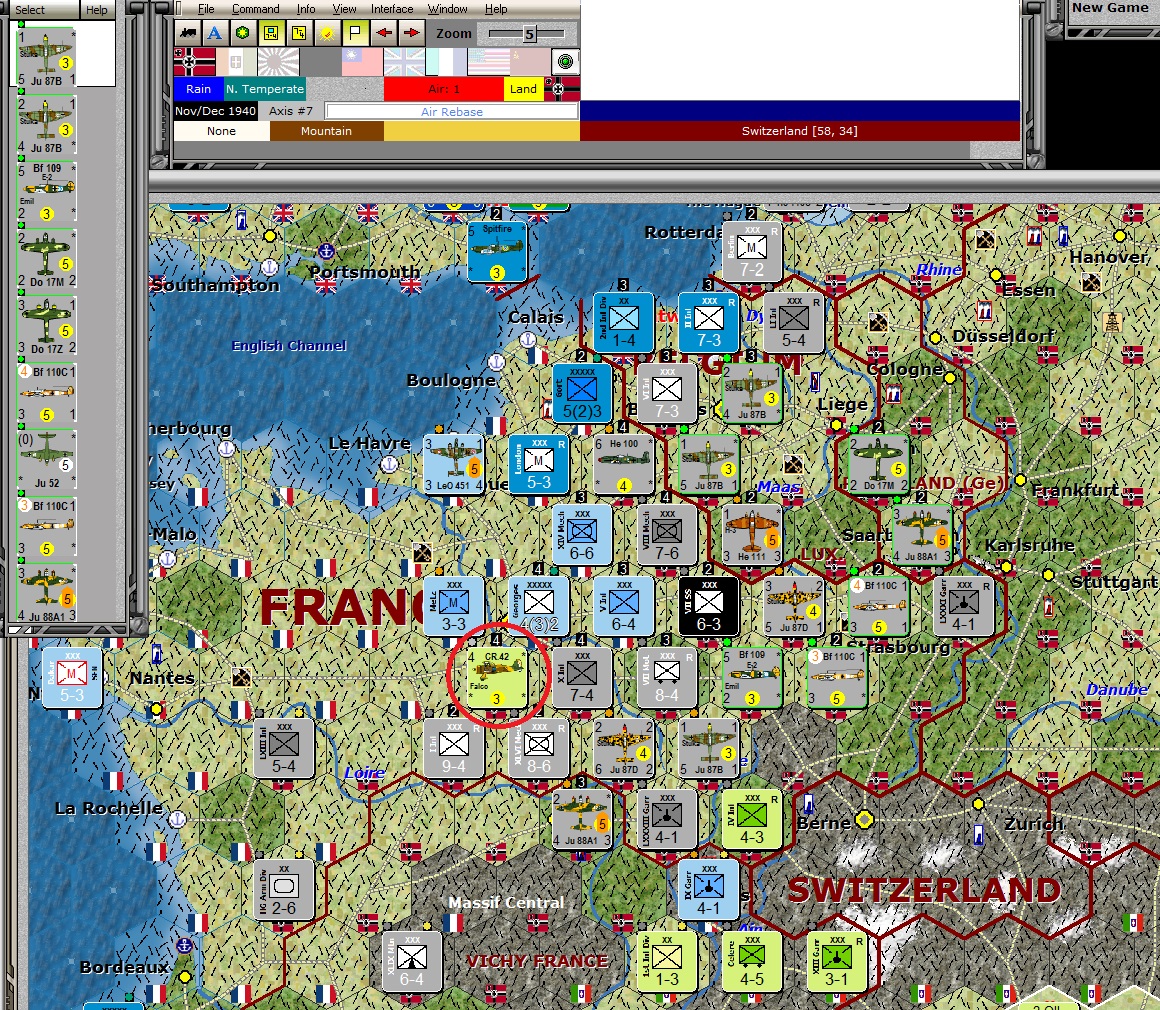Select the Ju 52 transport in the unit list
Image resolution: width=1160 pixels, height=1010 pixels.
(x=47, y=460)
